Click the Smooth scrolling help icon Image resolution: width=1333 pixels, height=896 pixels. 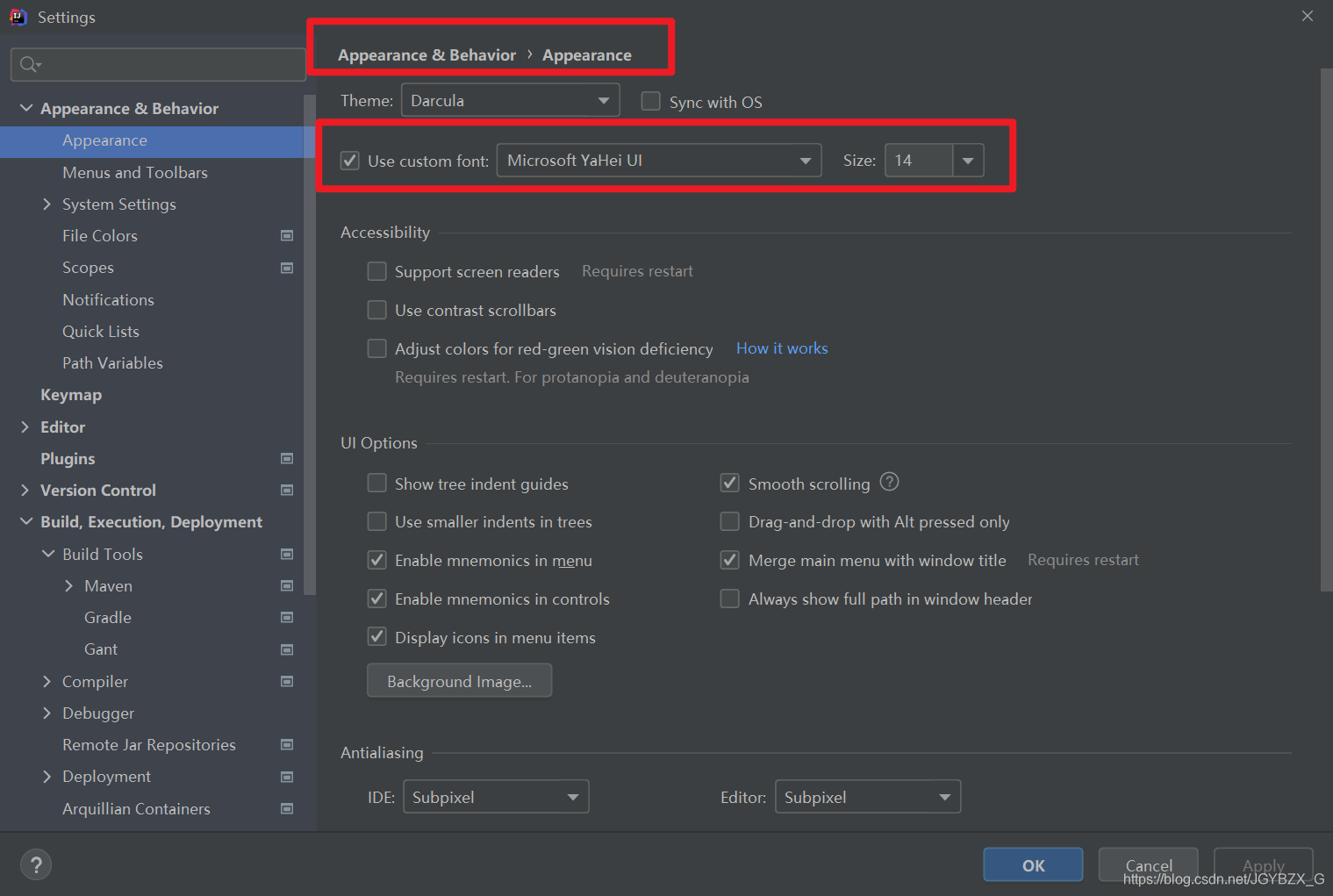(889, 482)
